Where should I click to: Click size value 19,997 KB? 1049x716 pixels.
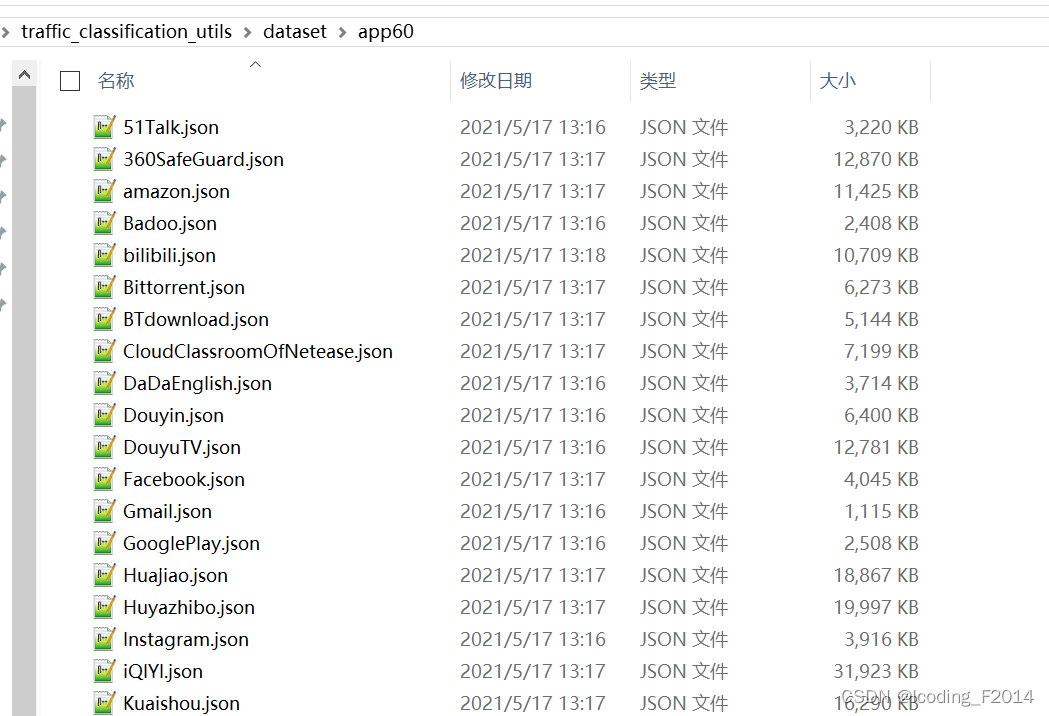point(876,607)
